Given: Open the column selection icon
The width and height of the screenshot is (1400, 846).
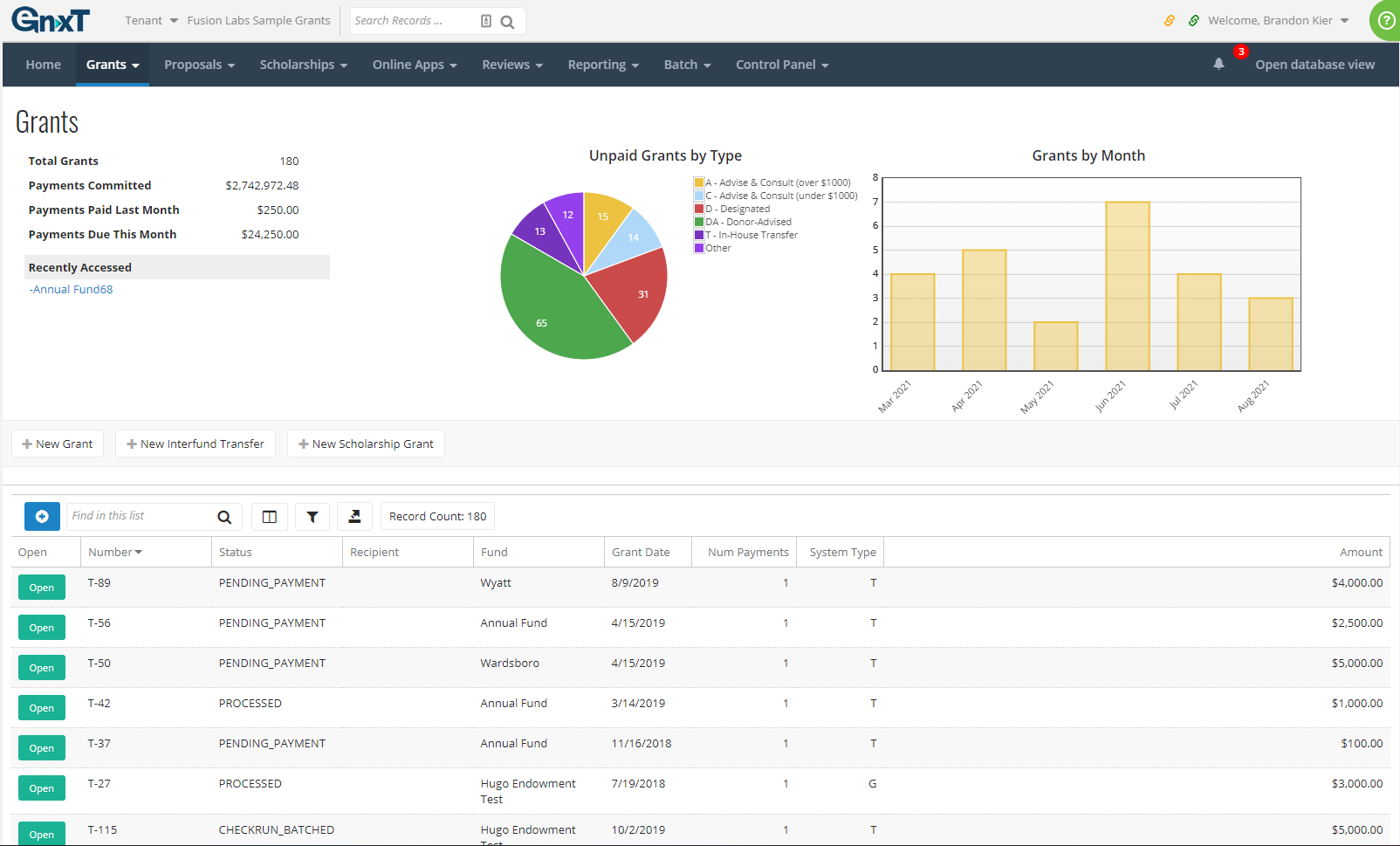Looking at the screenshot, I should coord(269,516).
